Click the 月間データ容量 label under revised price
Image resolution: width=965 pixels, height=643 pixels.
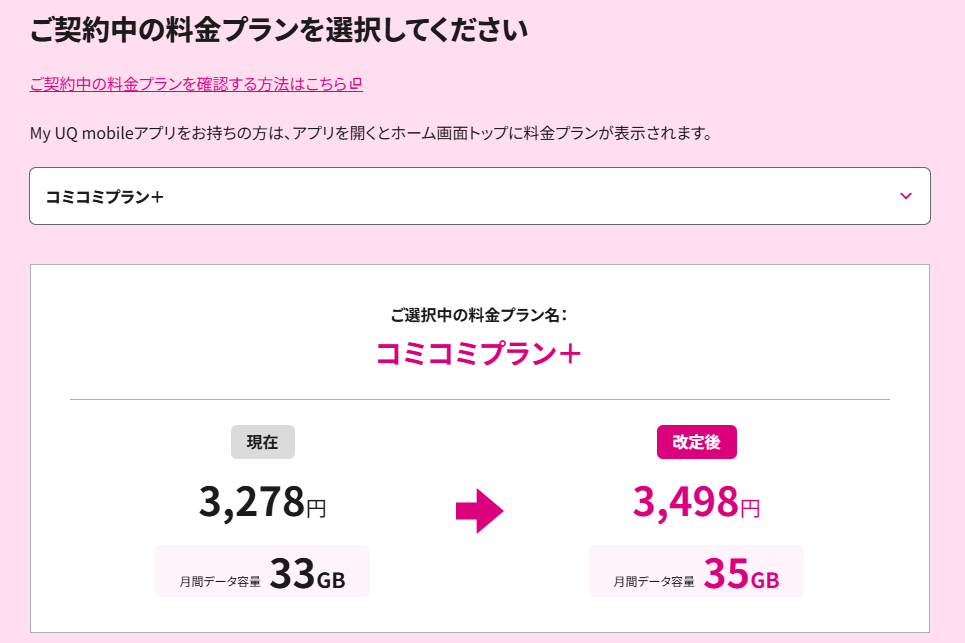(x=654, y=580)
